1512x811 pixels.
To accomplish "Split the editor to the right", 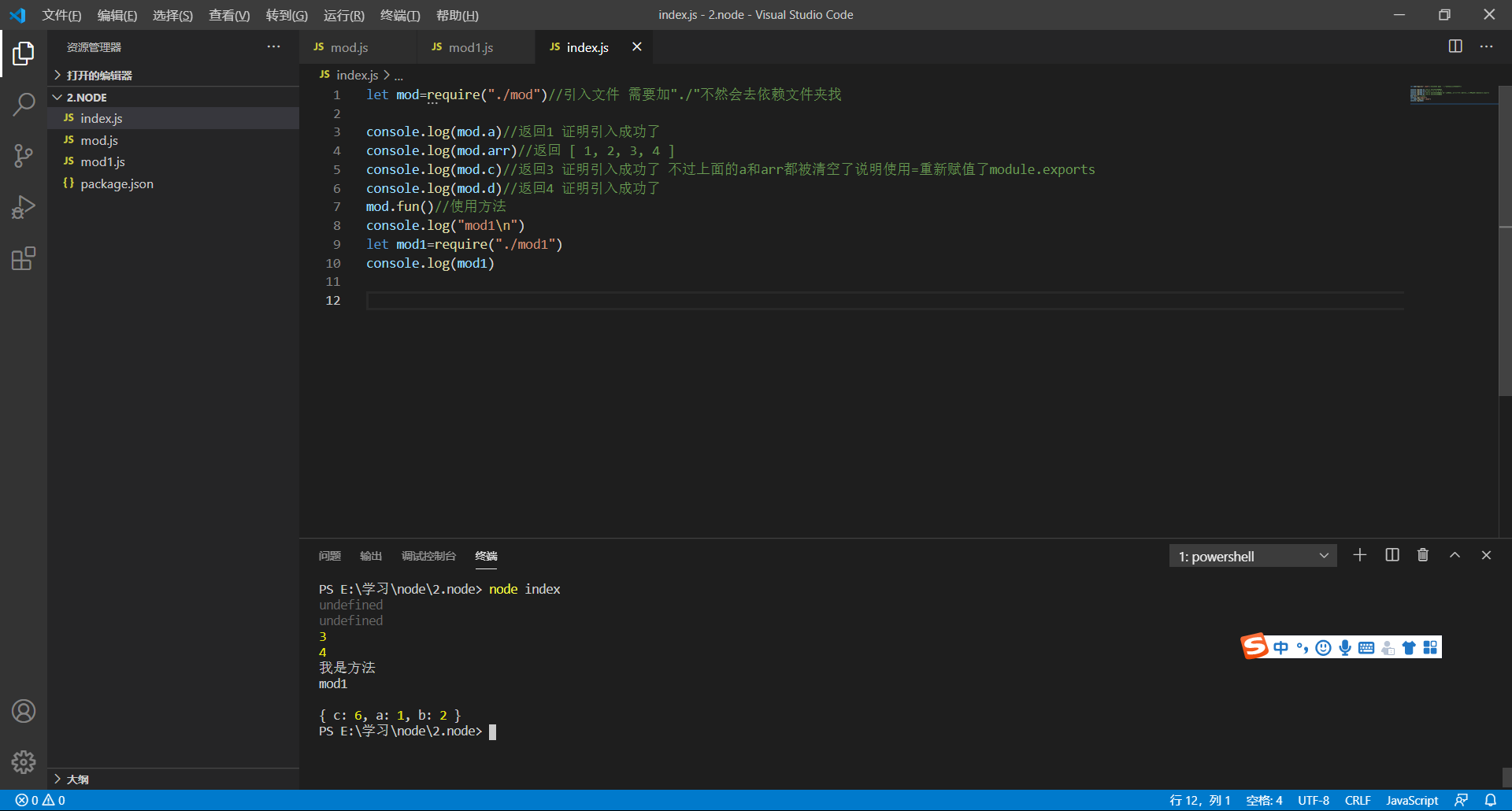I will [x=1455, y=46].
